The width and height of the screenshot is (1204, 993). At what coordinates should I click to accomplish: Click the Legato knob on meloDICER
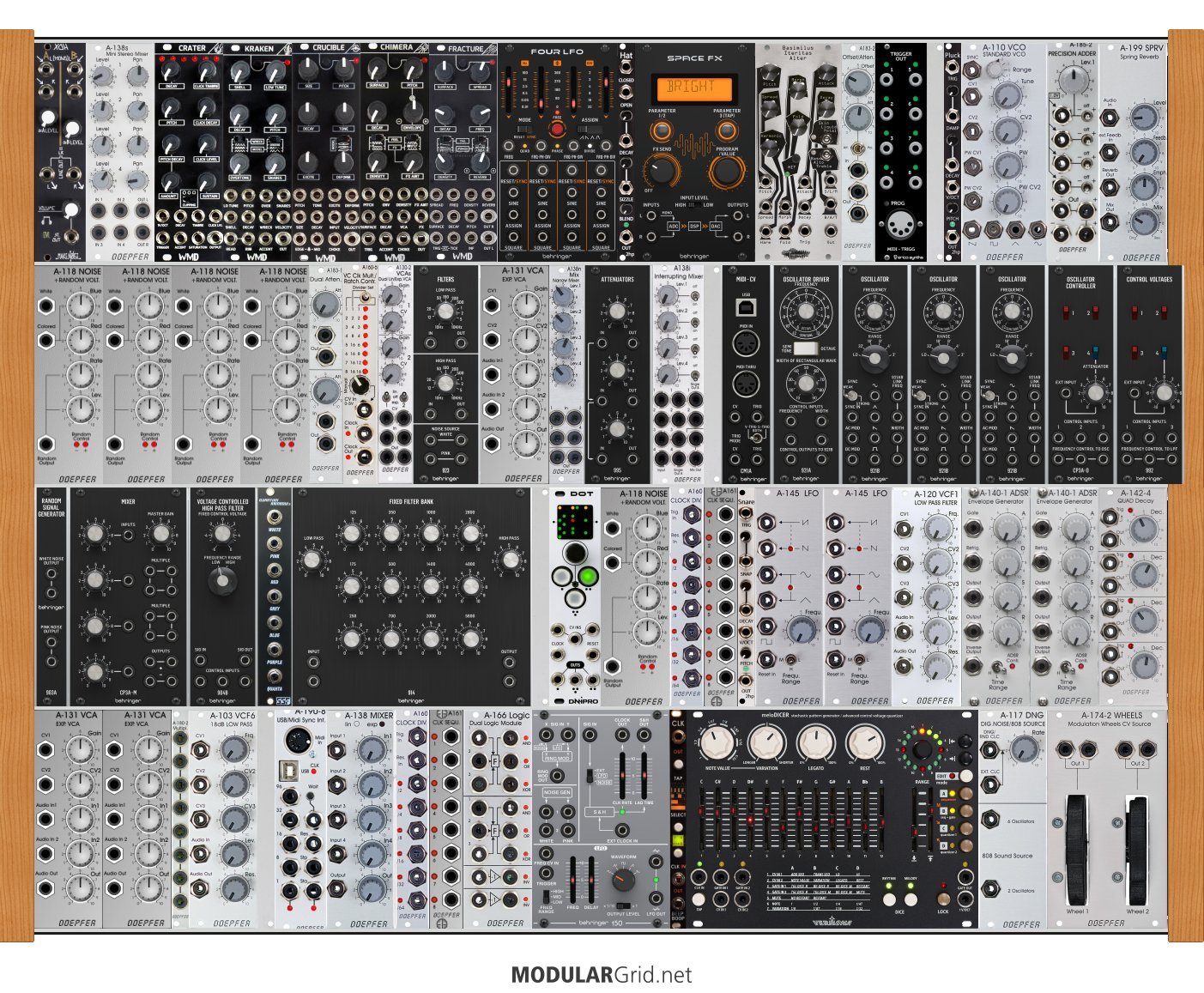tap(815, 744)
